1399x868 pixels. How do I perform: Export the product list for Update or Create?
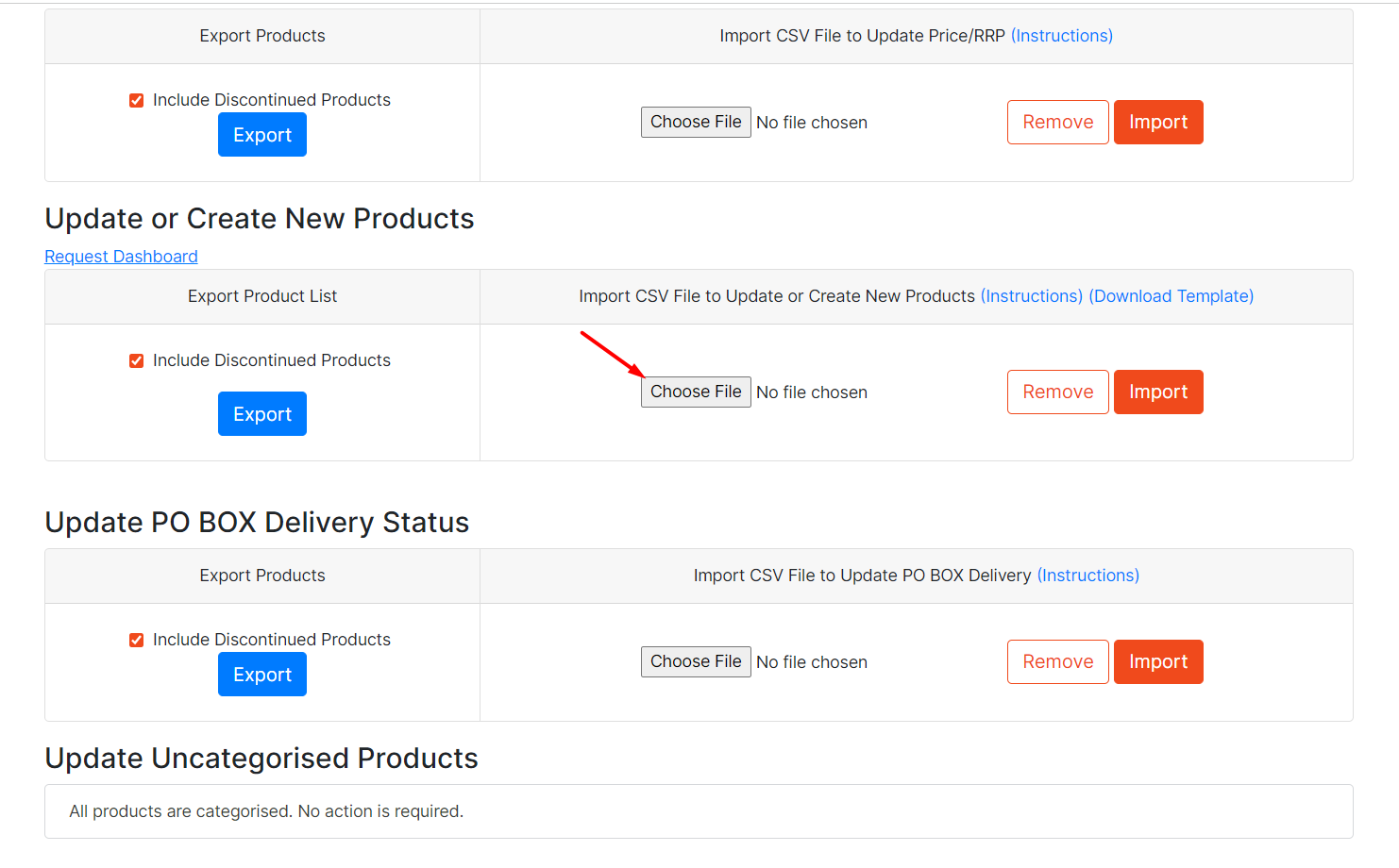[x=262, y=414]
